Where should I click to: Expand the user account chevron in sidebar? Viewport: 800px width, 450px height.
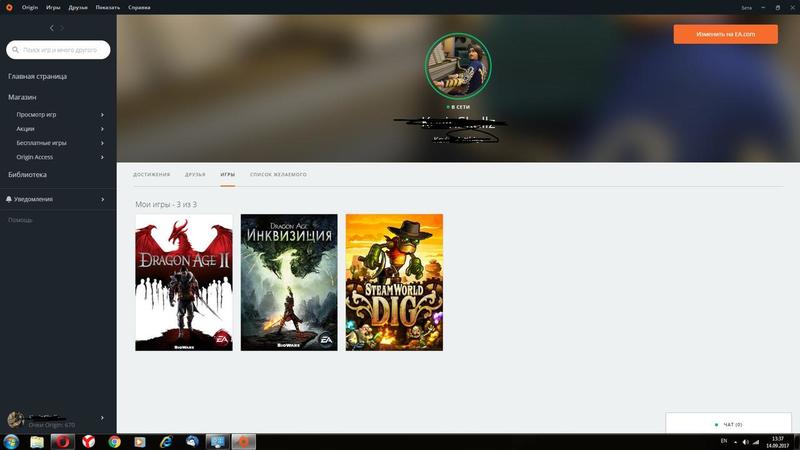click(103, 418)
